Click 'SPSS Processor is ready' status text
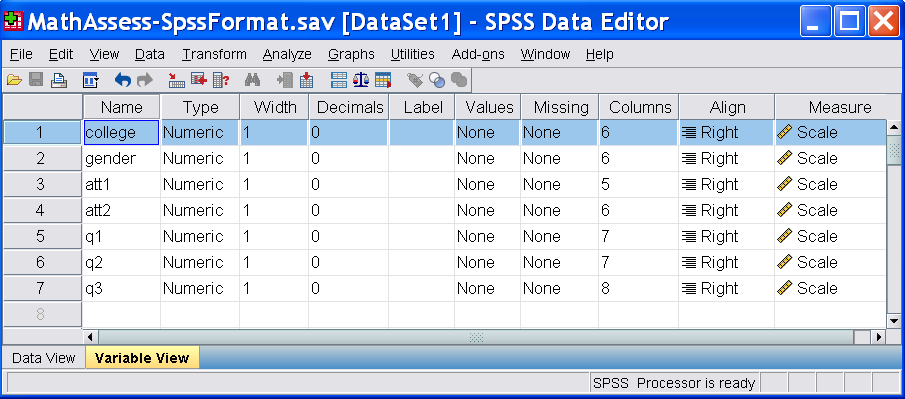 pos(674,383)
